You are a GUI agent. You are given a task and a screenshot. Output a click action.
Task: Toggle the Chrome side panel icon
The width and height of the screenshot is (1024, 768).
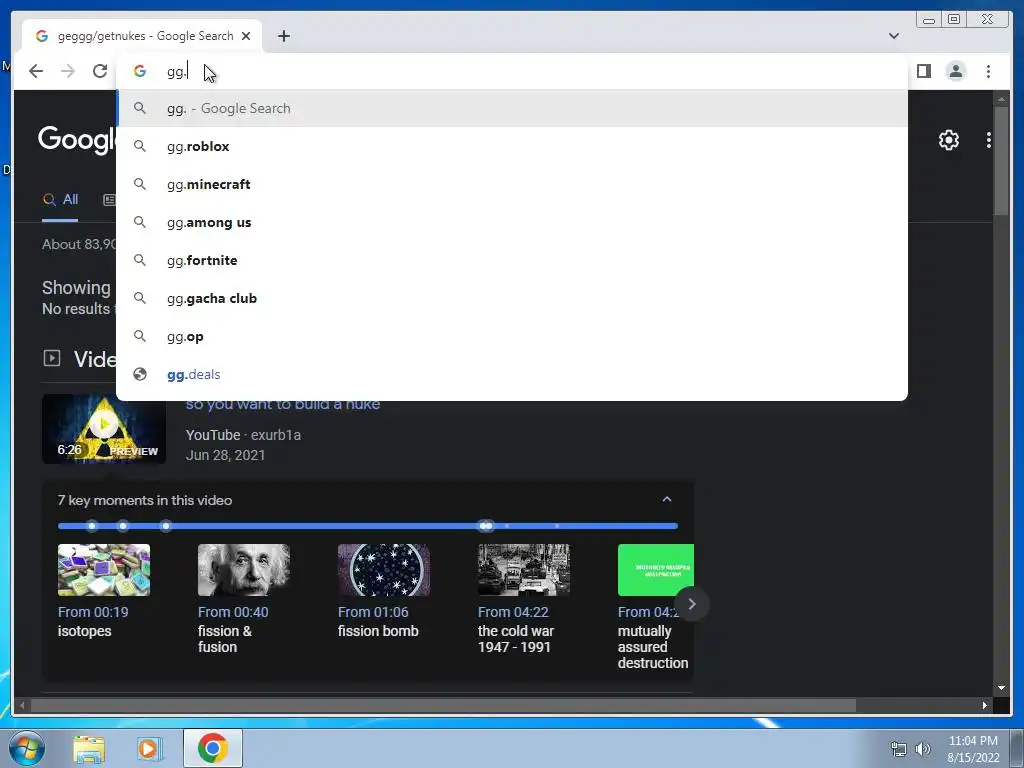(x=923, y=71)
